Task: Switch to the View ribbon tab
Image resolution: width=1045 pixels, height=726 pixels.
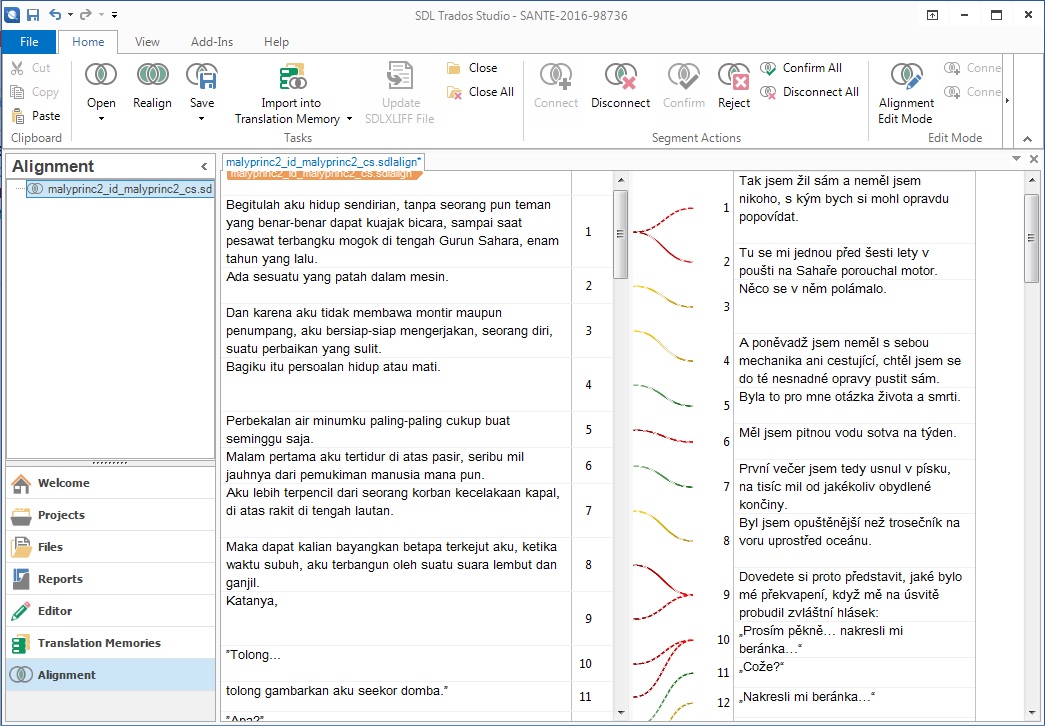Action: click(147, 42)
